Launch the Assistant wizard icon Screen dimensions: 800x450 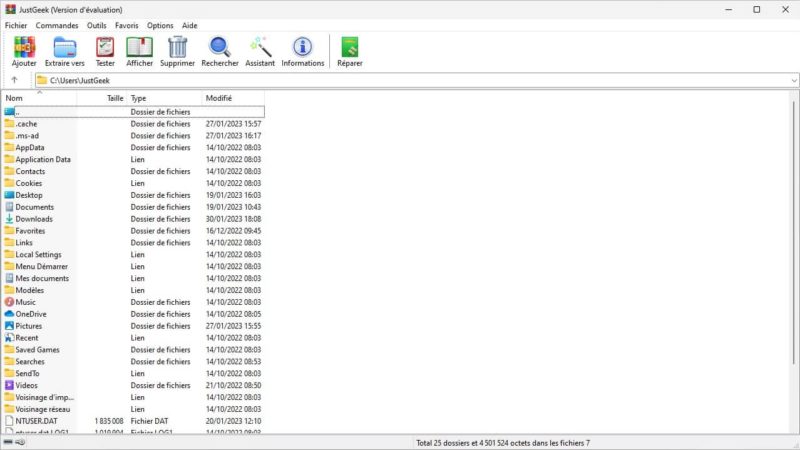coord(260,47)
